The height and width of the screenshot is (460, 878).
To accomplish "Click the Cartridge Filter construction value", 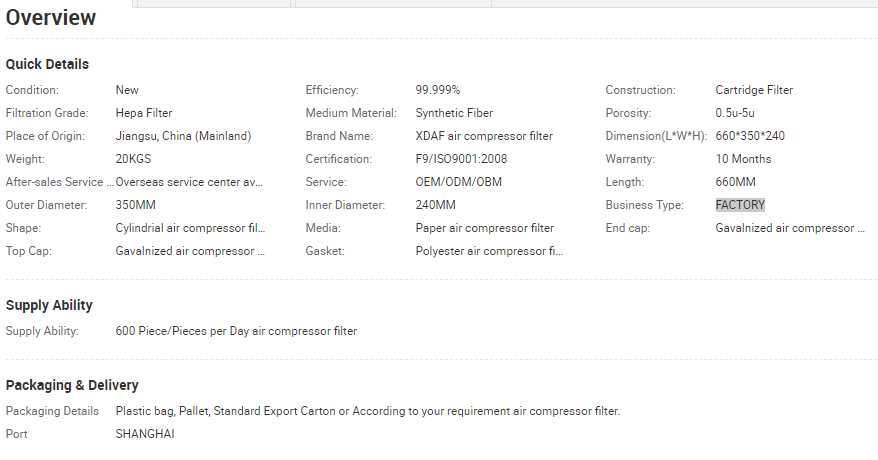I will 754,90.
